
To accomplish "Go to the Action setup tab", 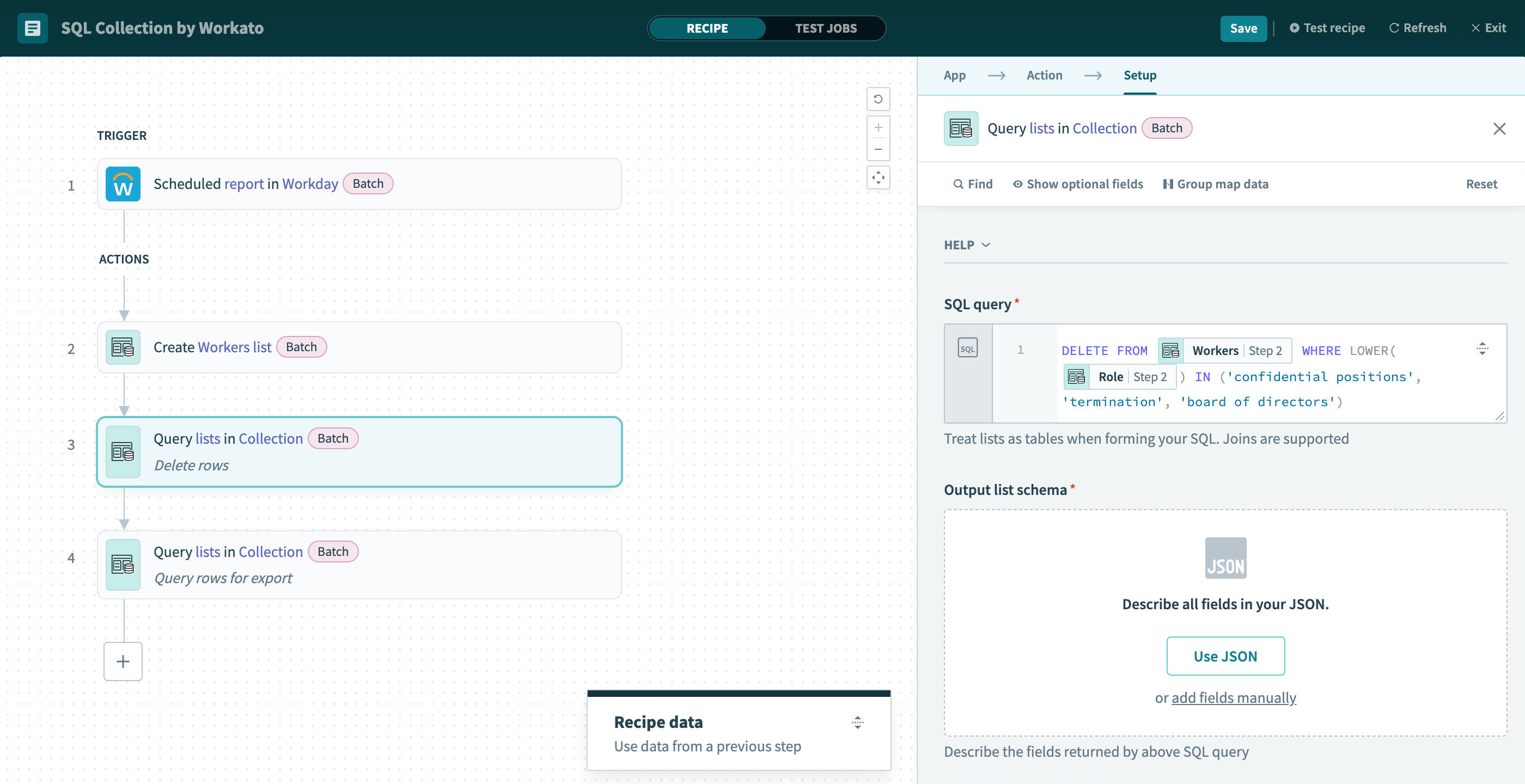I will click(1044, 75).
